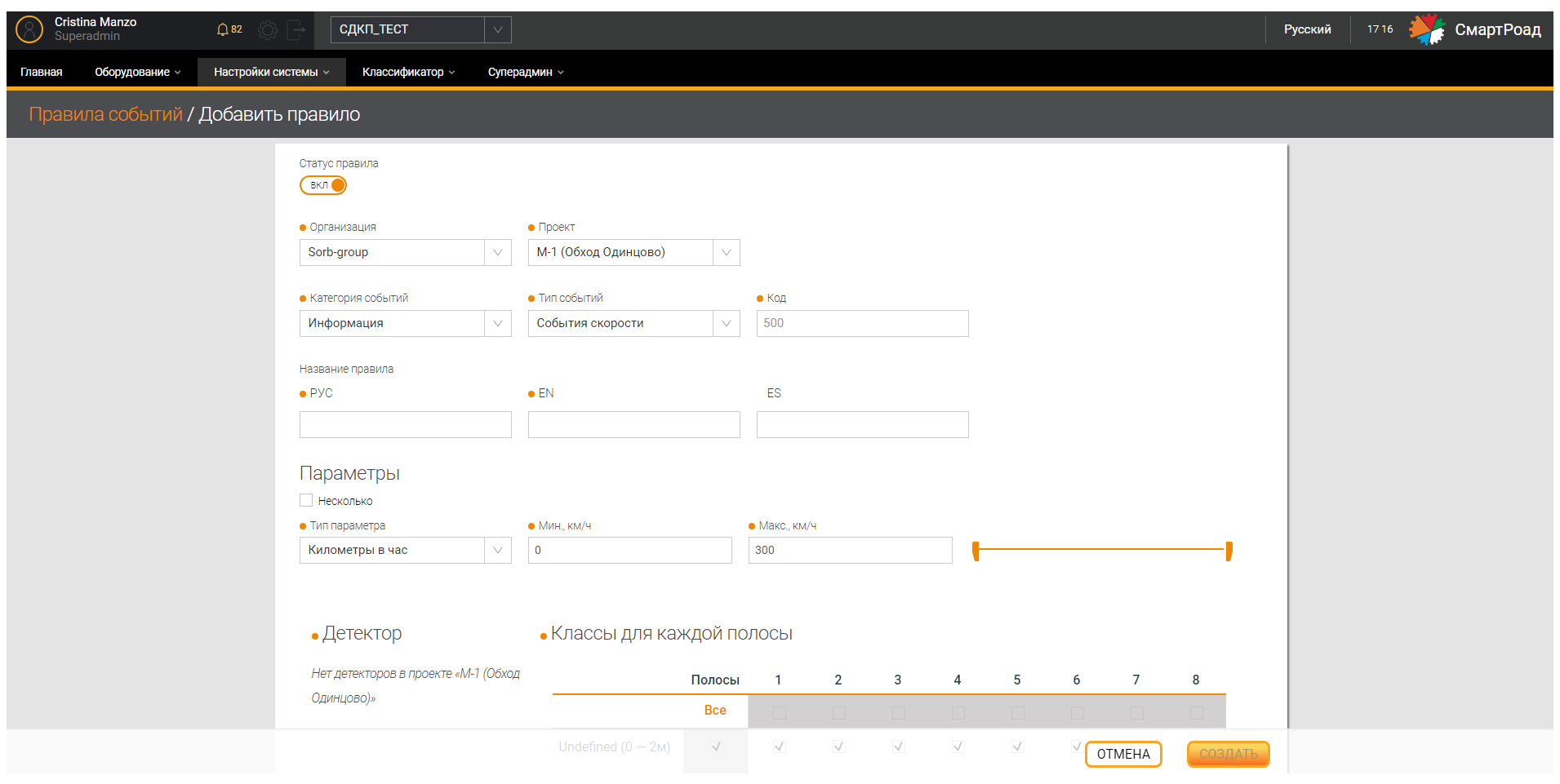Open notifications bell showing 82
Image resolution: width=1560 pixels, height=784 pixels.
tap(229, 29)
